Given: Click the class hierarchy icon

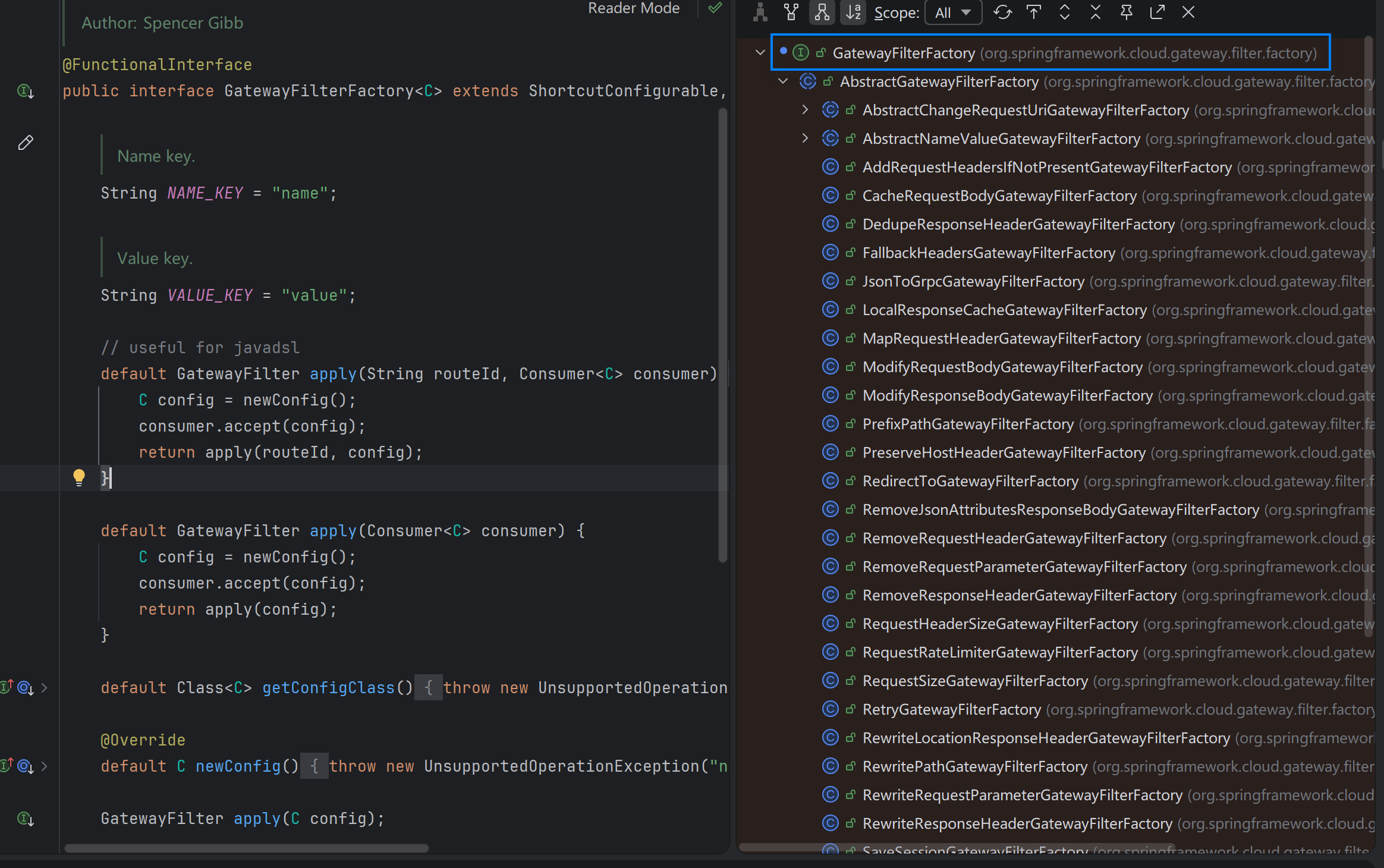Looking at the screenshot, I should [x=760, y=12].
